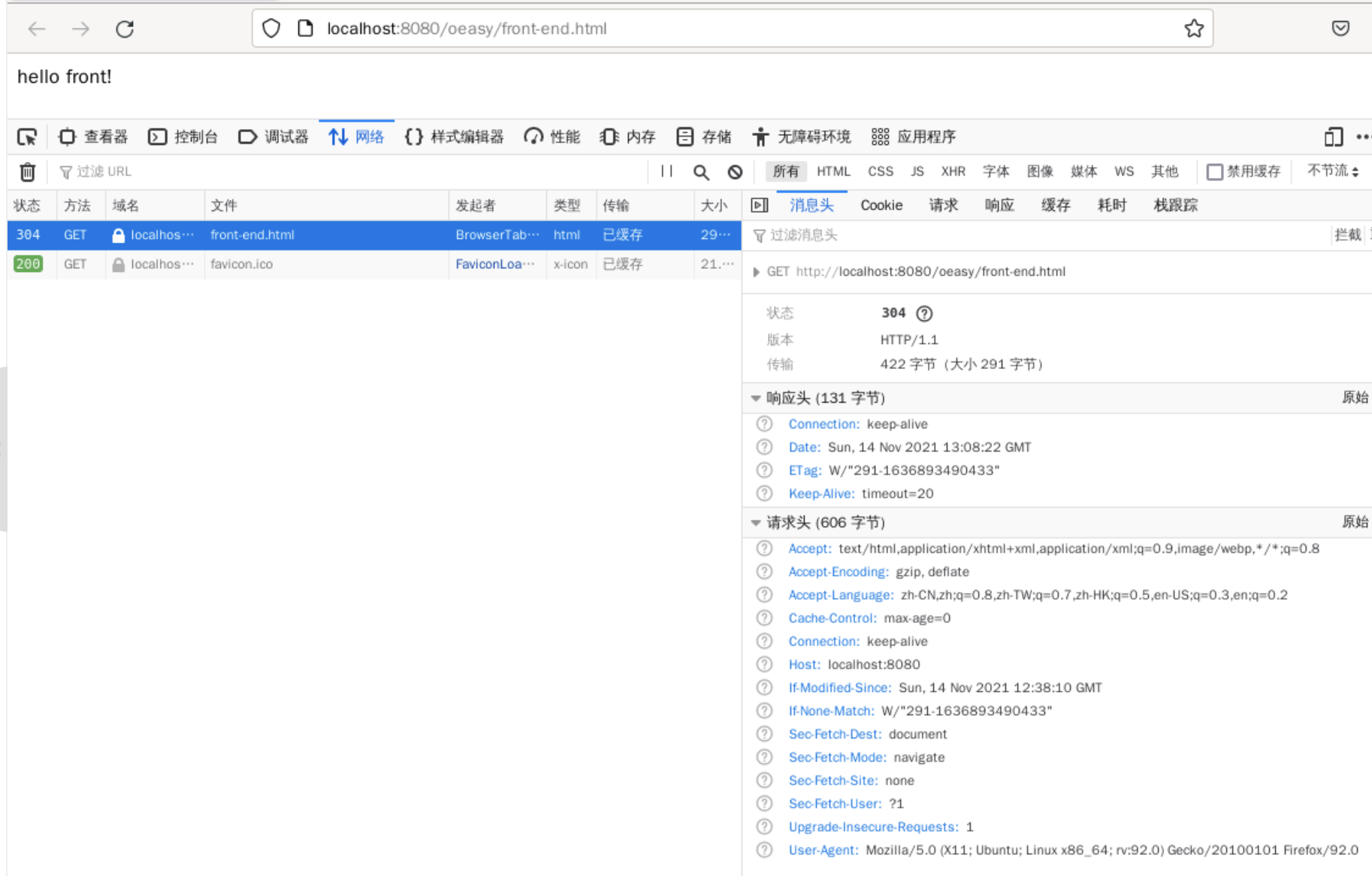Click the 过滤消息头 filter field
1372x876 pixels.
pos(1041,235)
